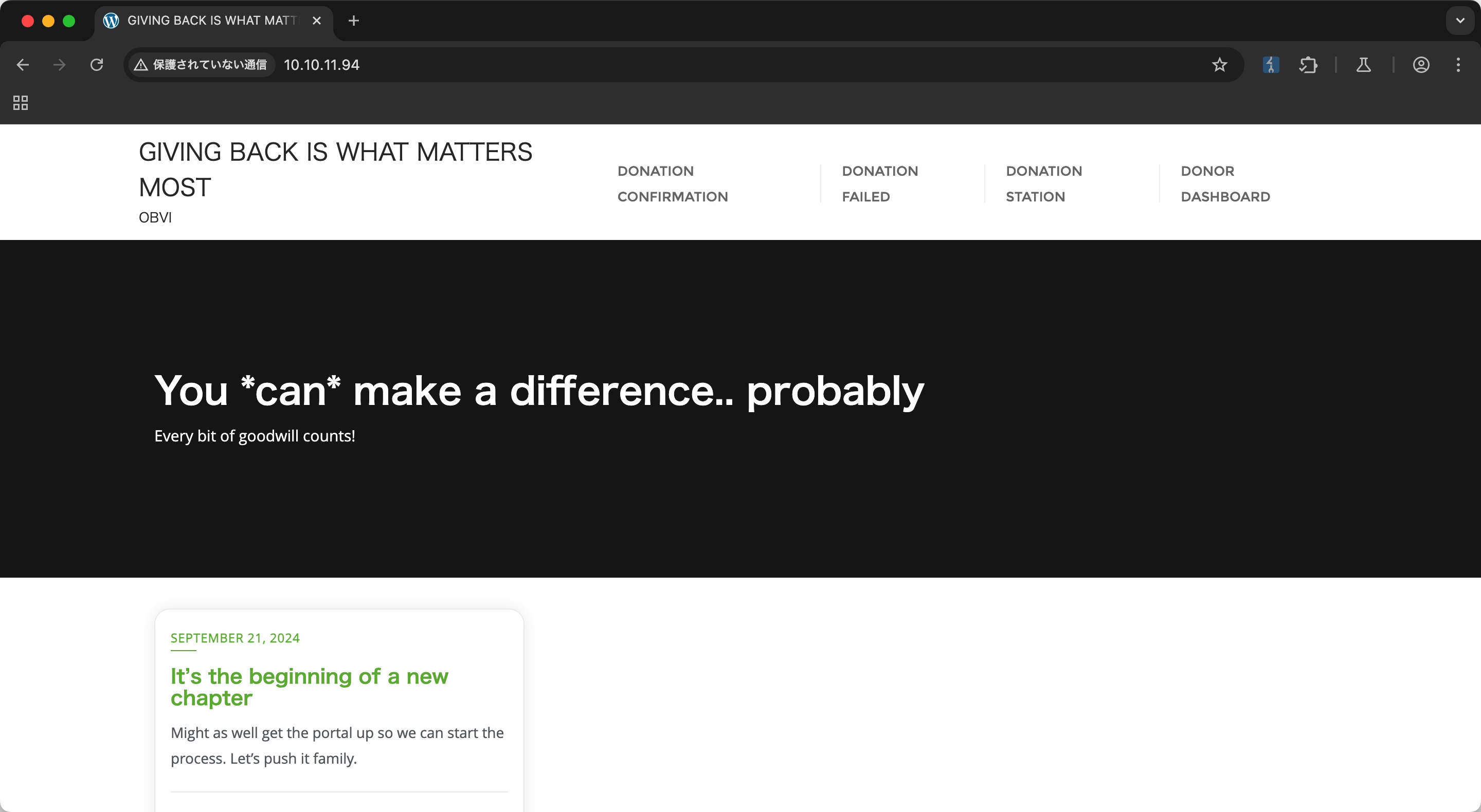
Task: Open a new tab with the plus button
Action: (x=354, y=21)
